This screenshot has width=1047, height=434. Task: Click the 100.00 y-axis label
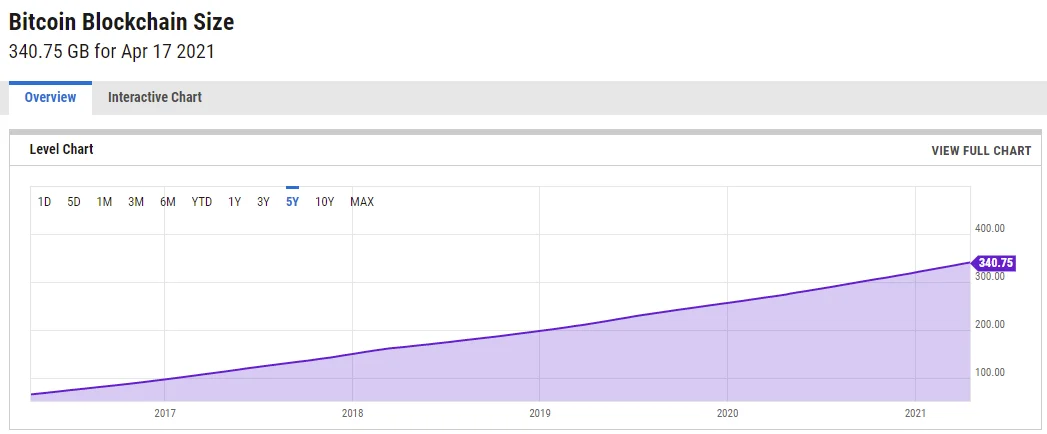990,373
